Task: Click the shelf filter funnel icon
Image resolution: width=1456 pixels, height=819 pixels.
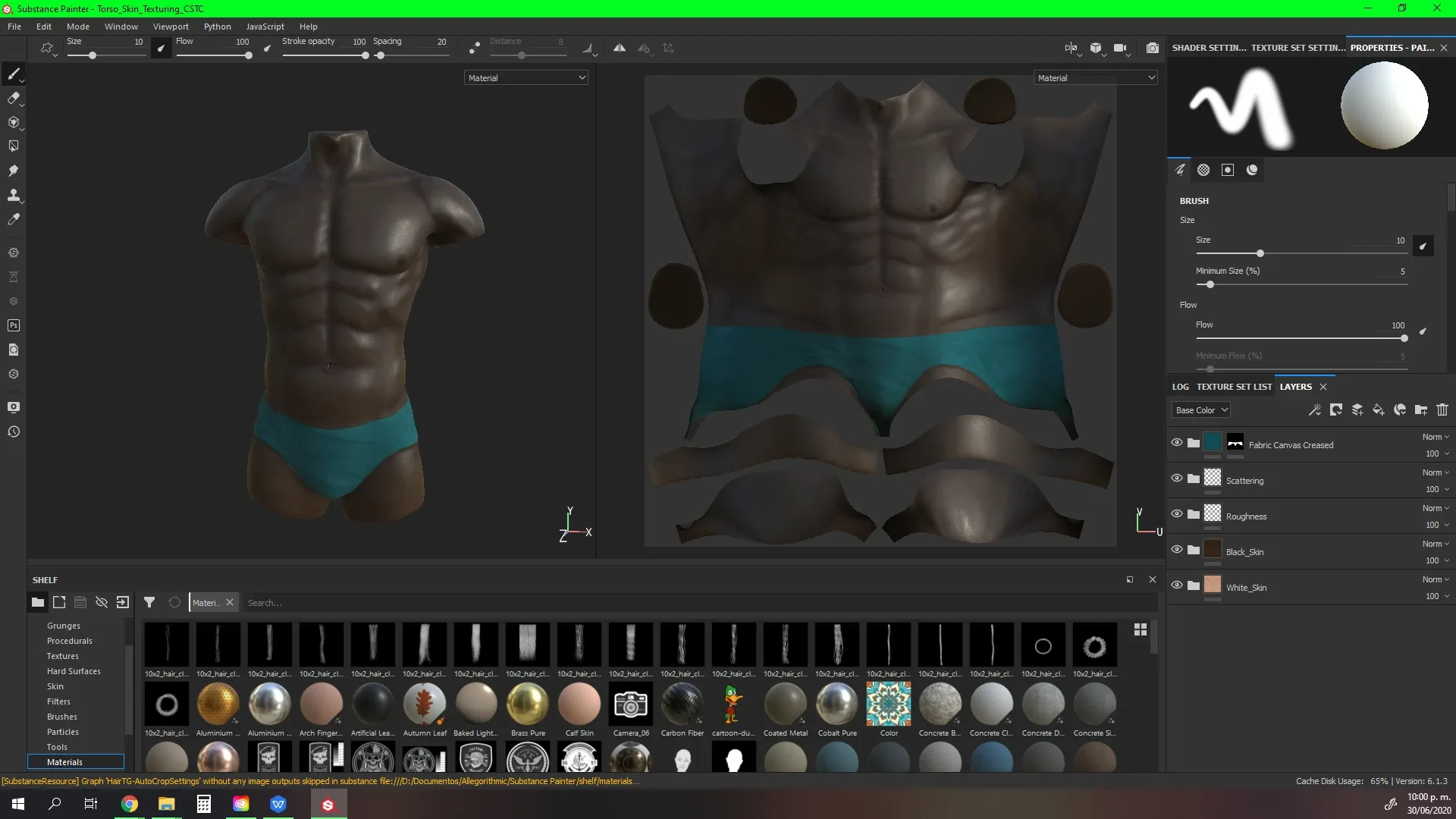Action: point(149,602)
